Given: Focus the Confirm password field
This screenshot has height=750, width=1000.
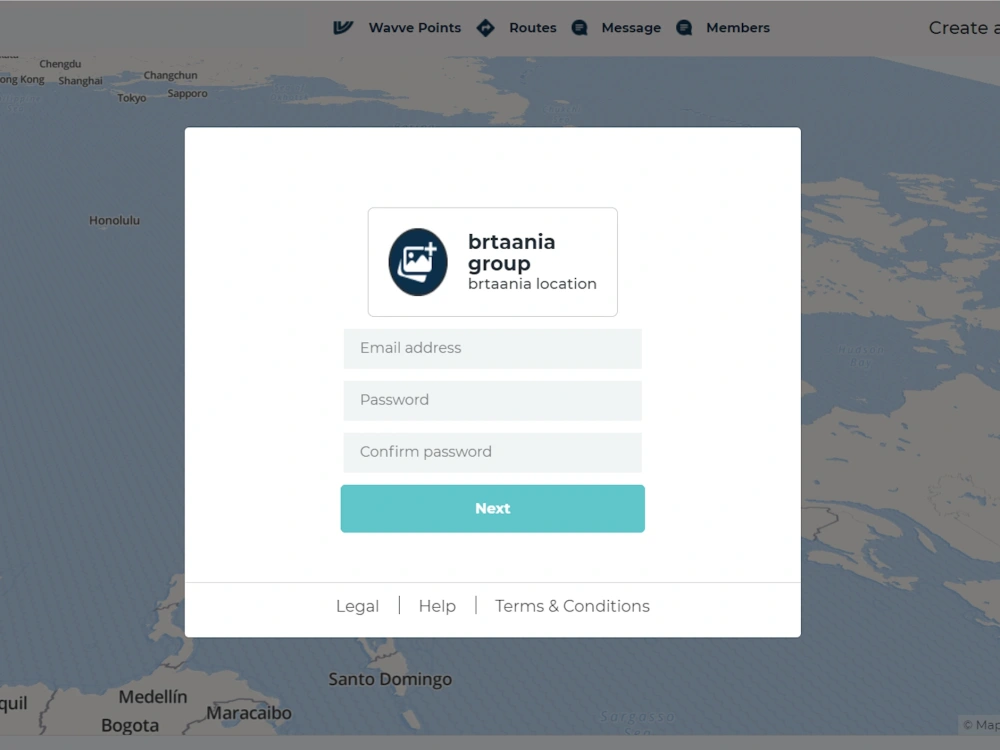Looking at the screenshot, I should tap(492, 452).
